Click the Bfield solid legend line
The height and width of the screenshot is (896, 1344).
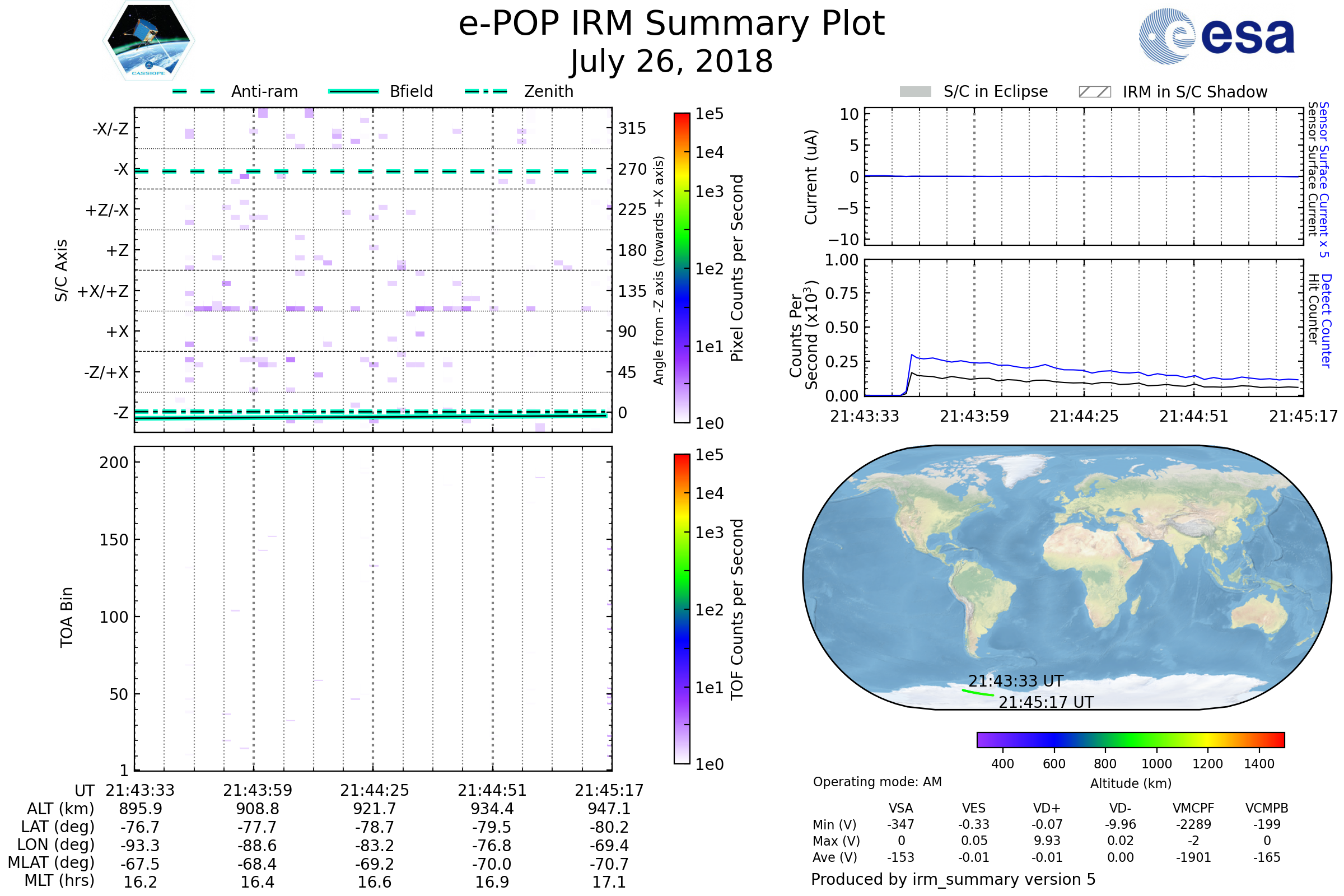(x=353, y=91)
